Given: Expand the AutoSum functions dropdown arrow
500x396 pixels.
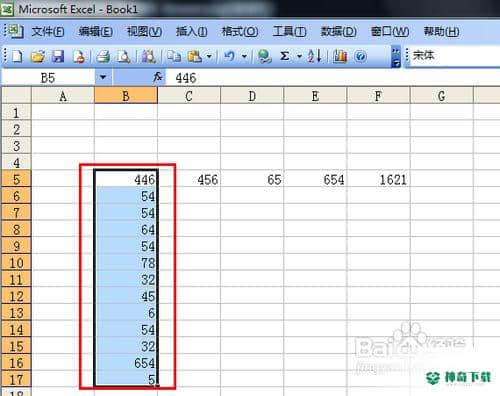Looking at the screenshot, I should [299, 56].
